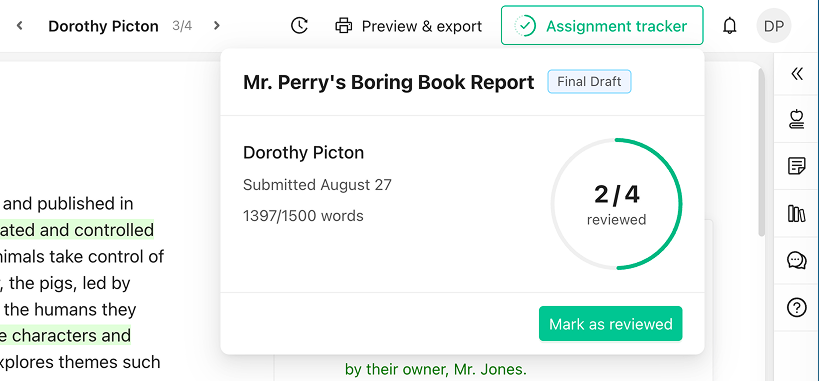Open the DP profile avatar

click(774, 25)
